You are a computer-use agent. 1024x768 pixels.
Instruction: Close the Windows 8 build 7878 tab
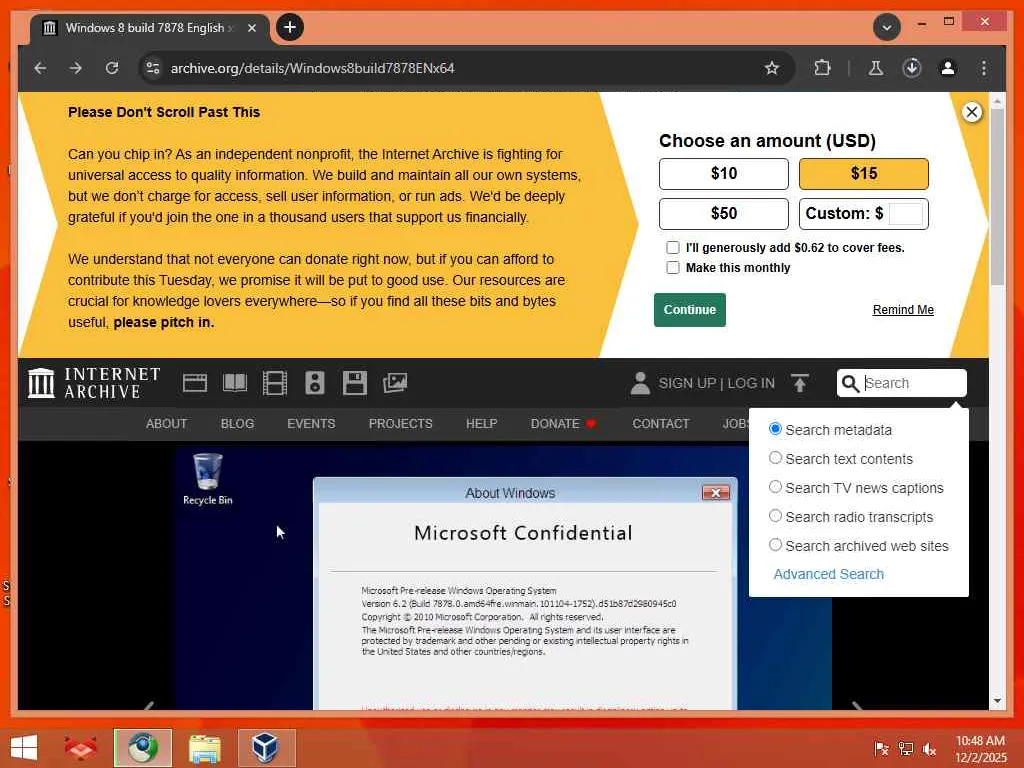coord(251,28)
